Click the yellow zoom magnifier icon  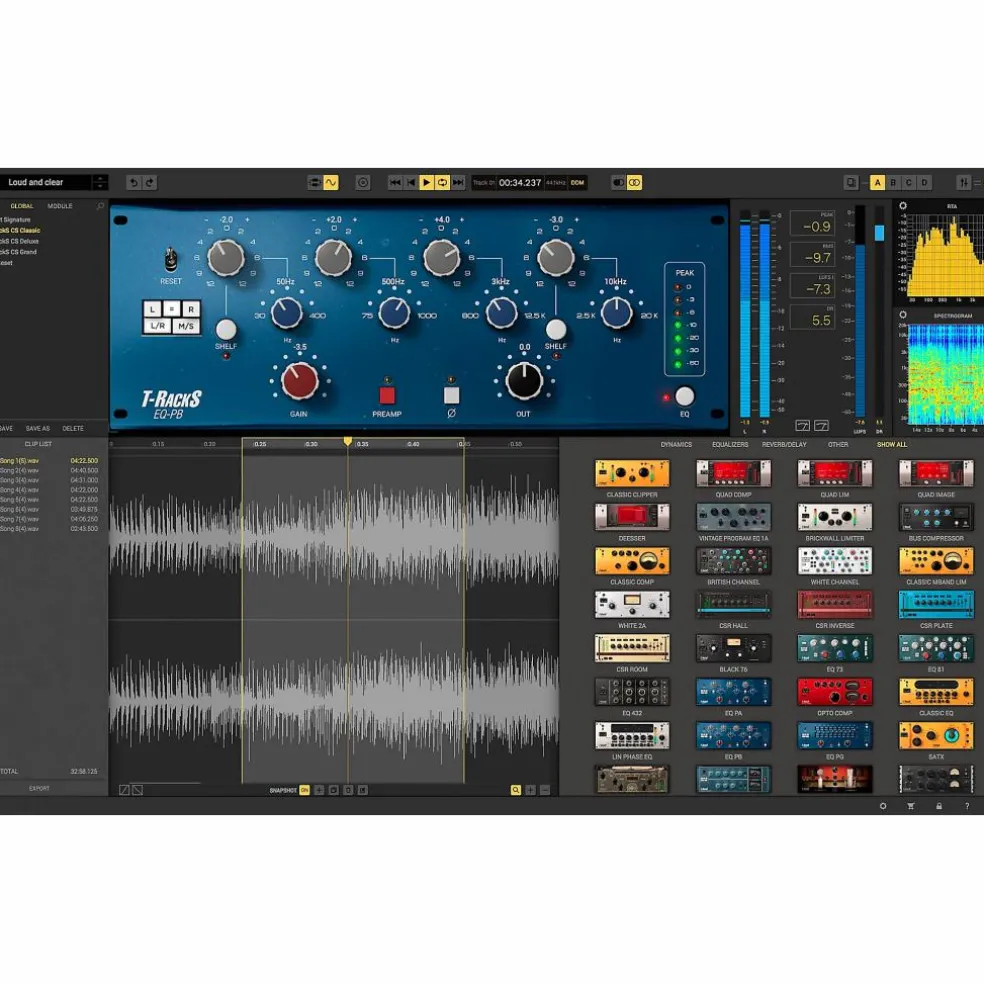click(x=516, y=790)
